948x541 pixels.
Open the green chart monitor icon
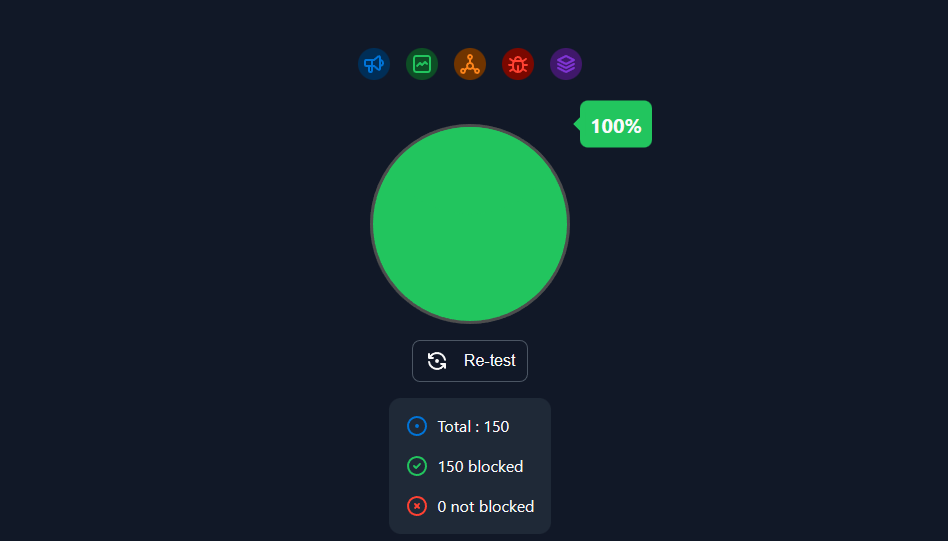[422, 64]
